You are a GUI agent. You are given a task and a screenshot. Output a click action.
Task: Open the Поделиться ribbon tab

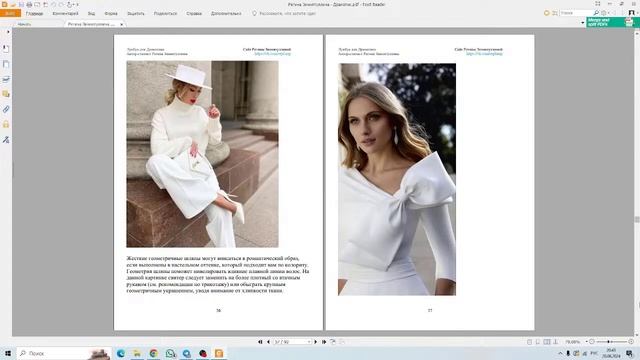click(x=165, y=13)
